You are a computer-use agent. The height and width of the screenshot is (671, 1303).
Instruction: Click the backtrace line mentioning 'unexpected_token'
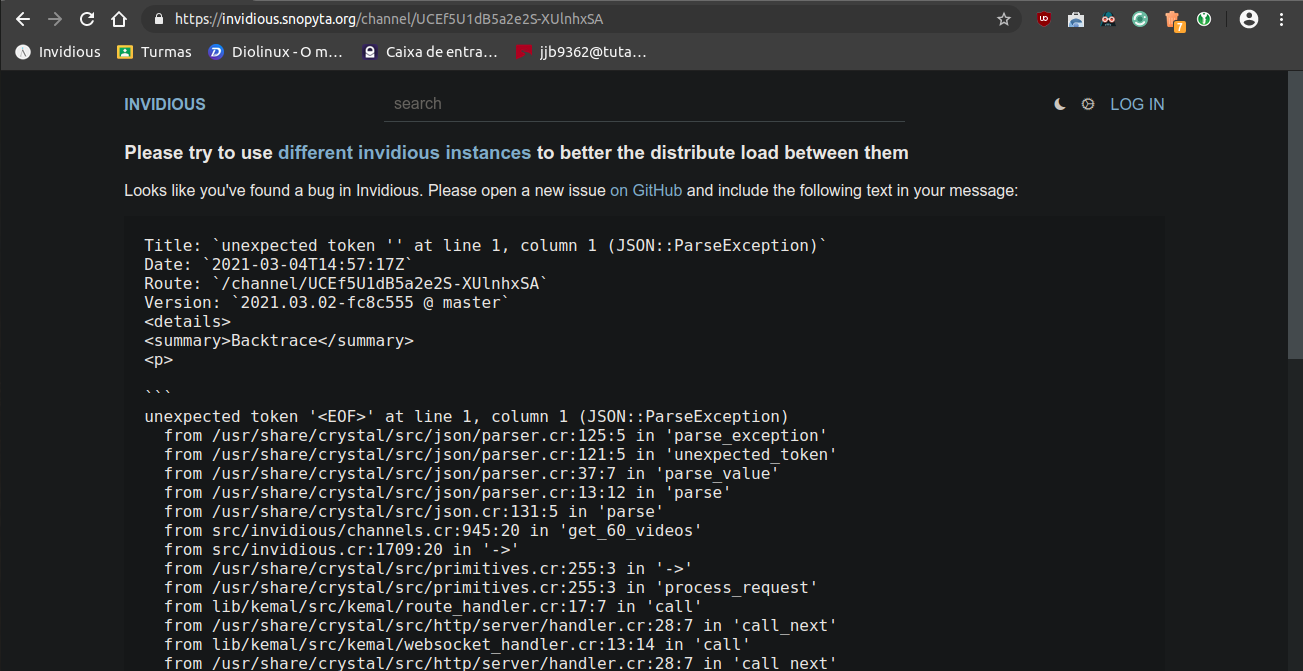500,454
